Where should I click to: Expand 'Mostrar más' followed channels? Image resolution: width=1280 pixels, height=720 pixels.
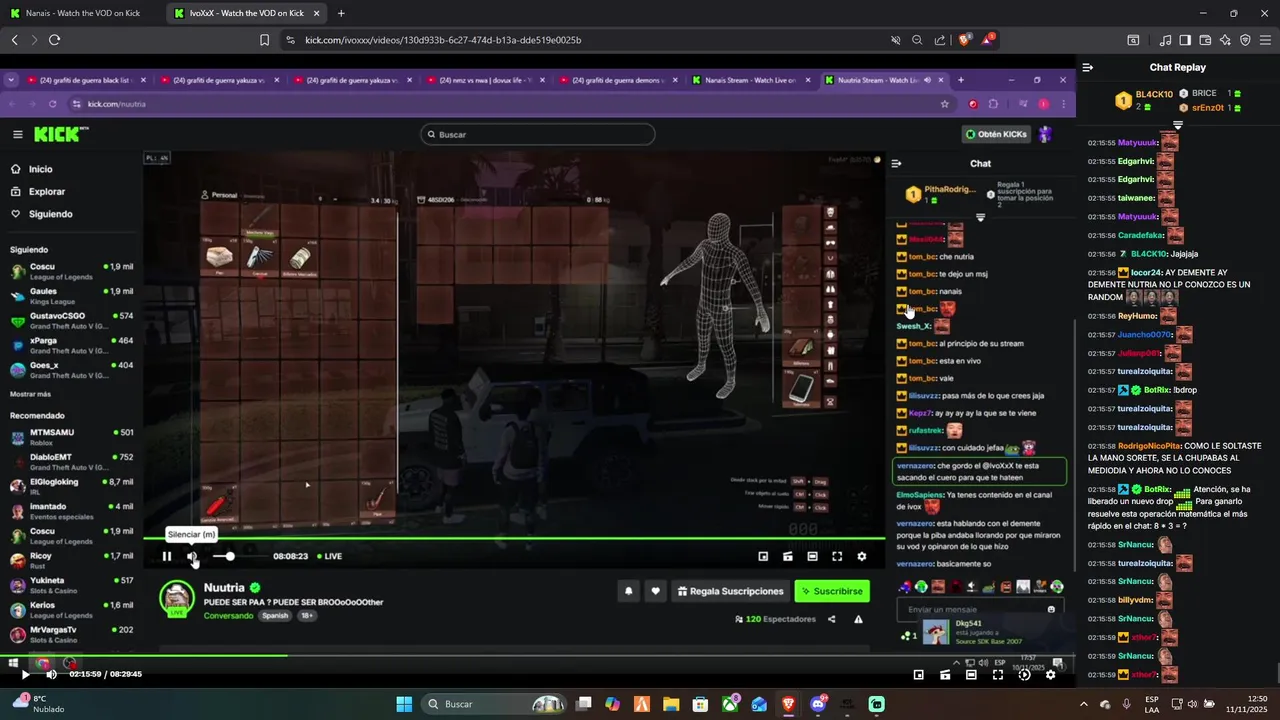click(x=30, y=394)
